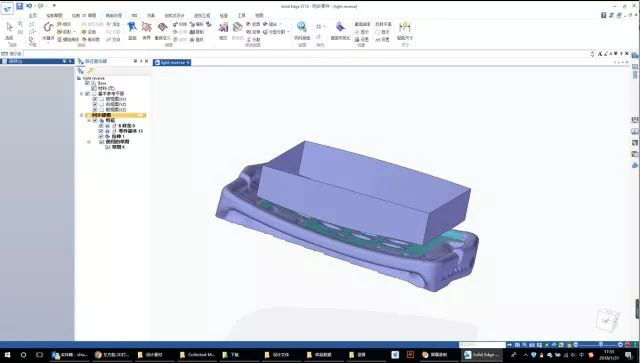640x363 pixels.
Task: Toggle checkbox beside Base in feature tree
Action: click(87, 83)
